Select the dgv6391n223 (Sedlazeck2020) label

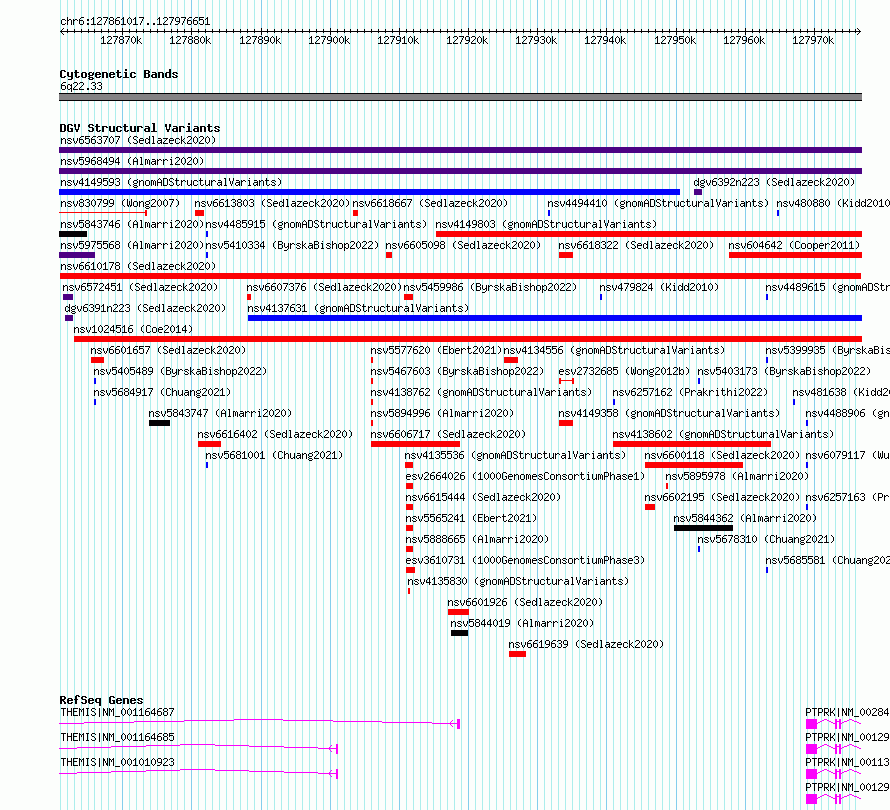[145, 308]
